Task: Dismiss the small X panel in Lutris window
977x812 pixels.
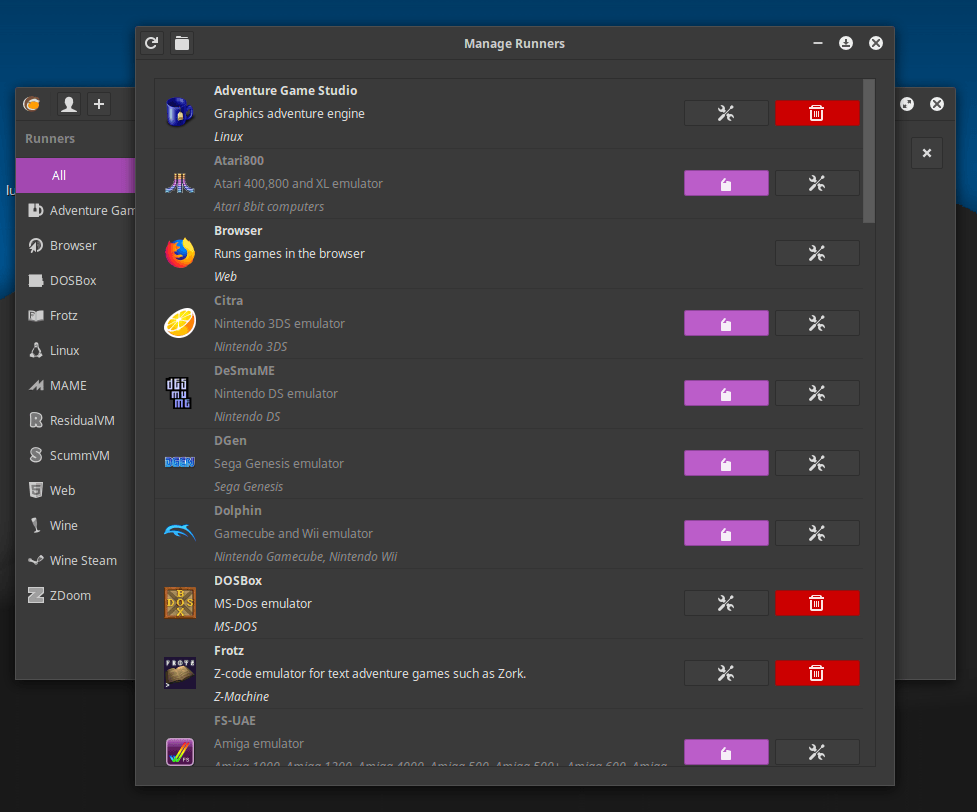Action: (x=927, y=153)
